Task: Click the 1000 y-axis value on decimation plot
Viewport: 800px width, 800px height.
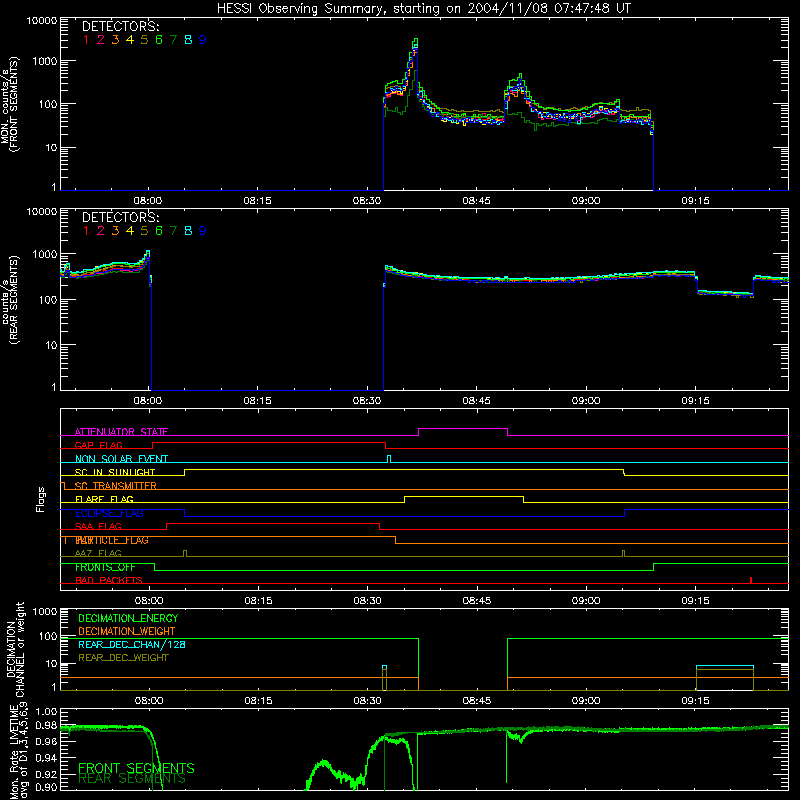Action: click(x=45, y=612)
